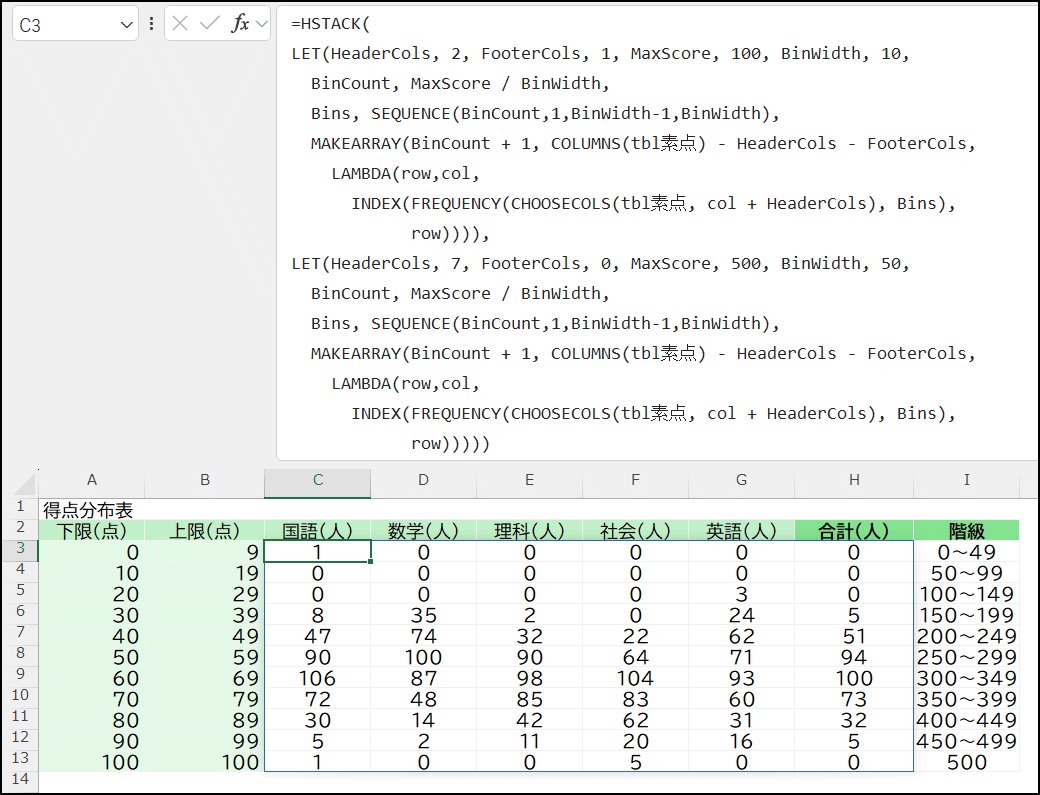Click the 階級 cell 250~299
This screenshot has height=795, width=1040.
[x=966, y=657]
